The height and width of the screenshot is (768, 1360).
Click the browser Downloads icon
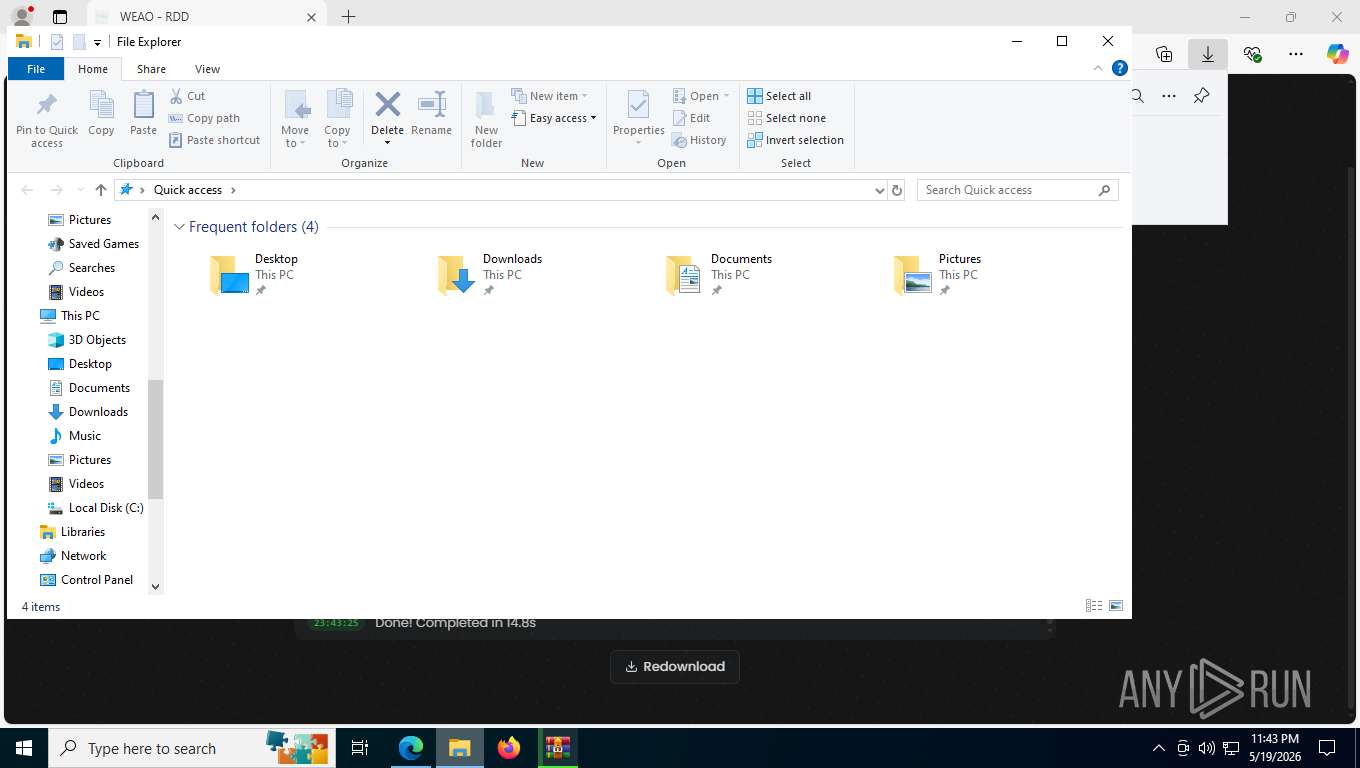1208,54
